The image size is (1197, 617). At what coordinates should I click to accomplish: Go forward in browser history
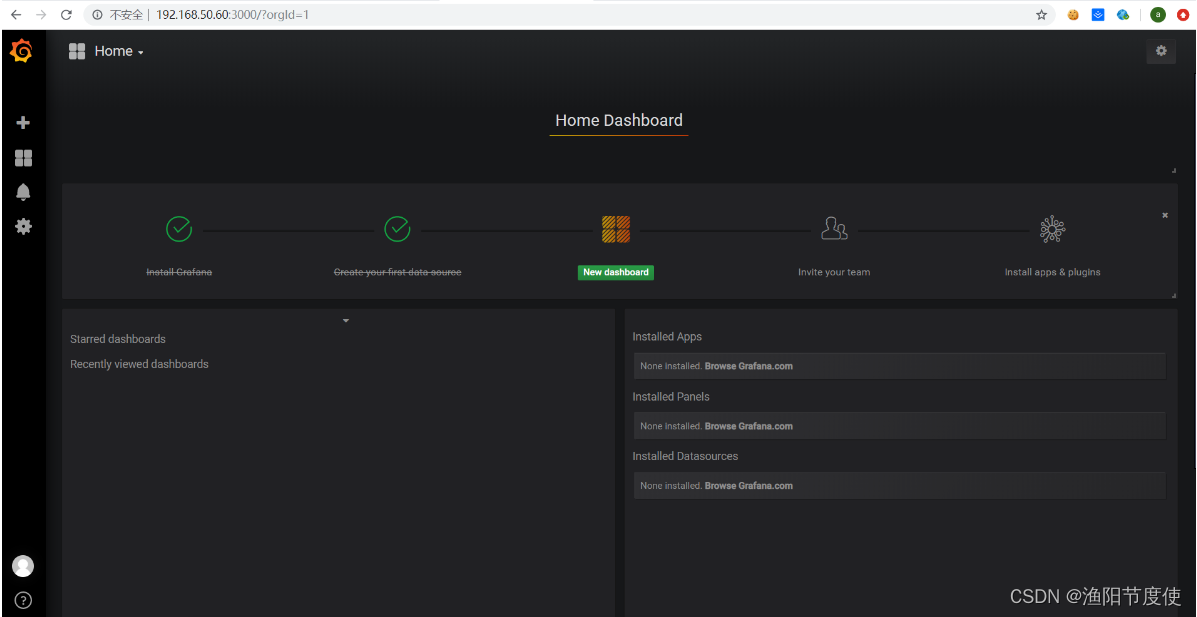coord(41,15)
